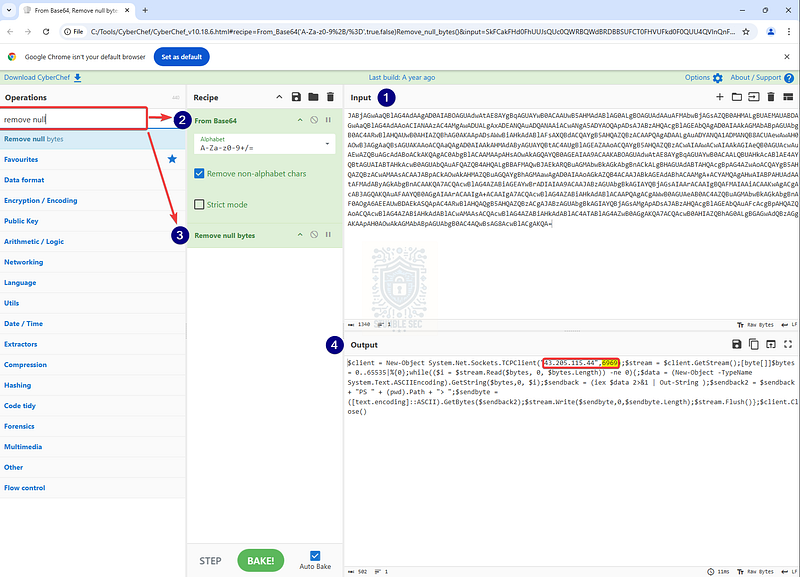Bookmark this page with the star icon
The width and height of the screenshot is (800, 577).
tap(746, 32)
